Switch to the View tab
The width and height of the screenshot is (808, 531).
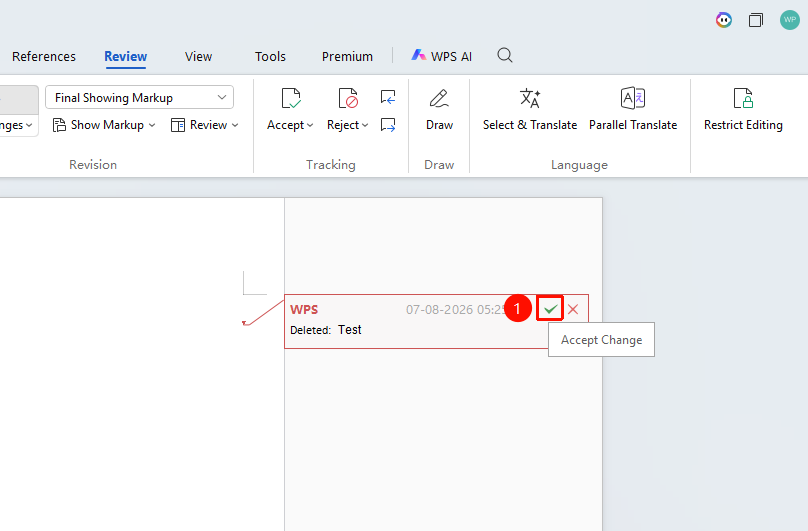pos(198,56)
